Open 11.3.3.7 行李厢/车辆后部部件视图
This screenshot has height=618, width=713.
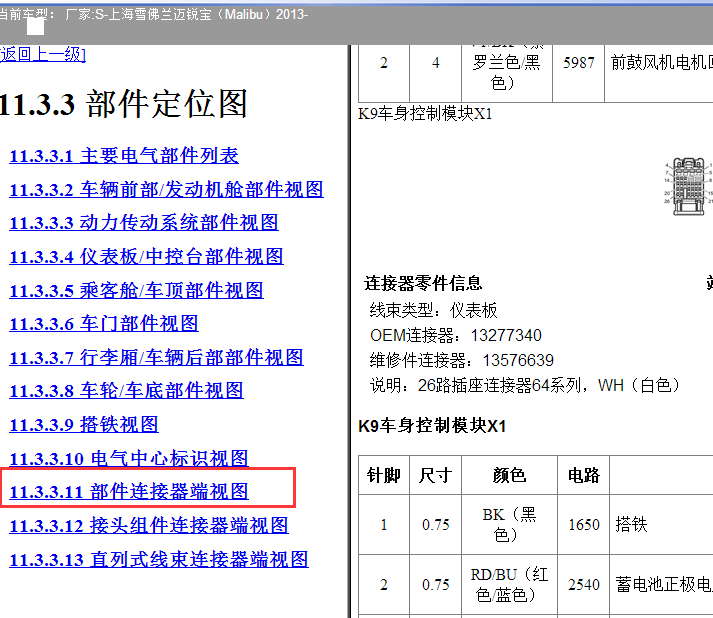156,357
